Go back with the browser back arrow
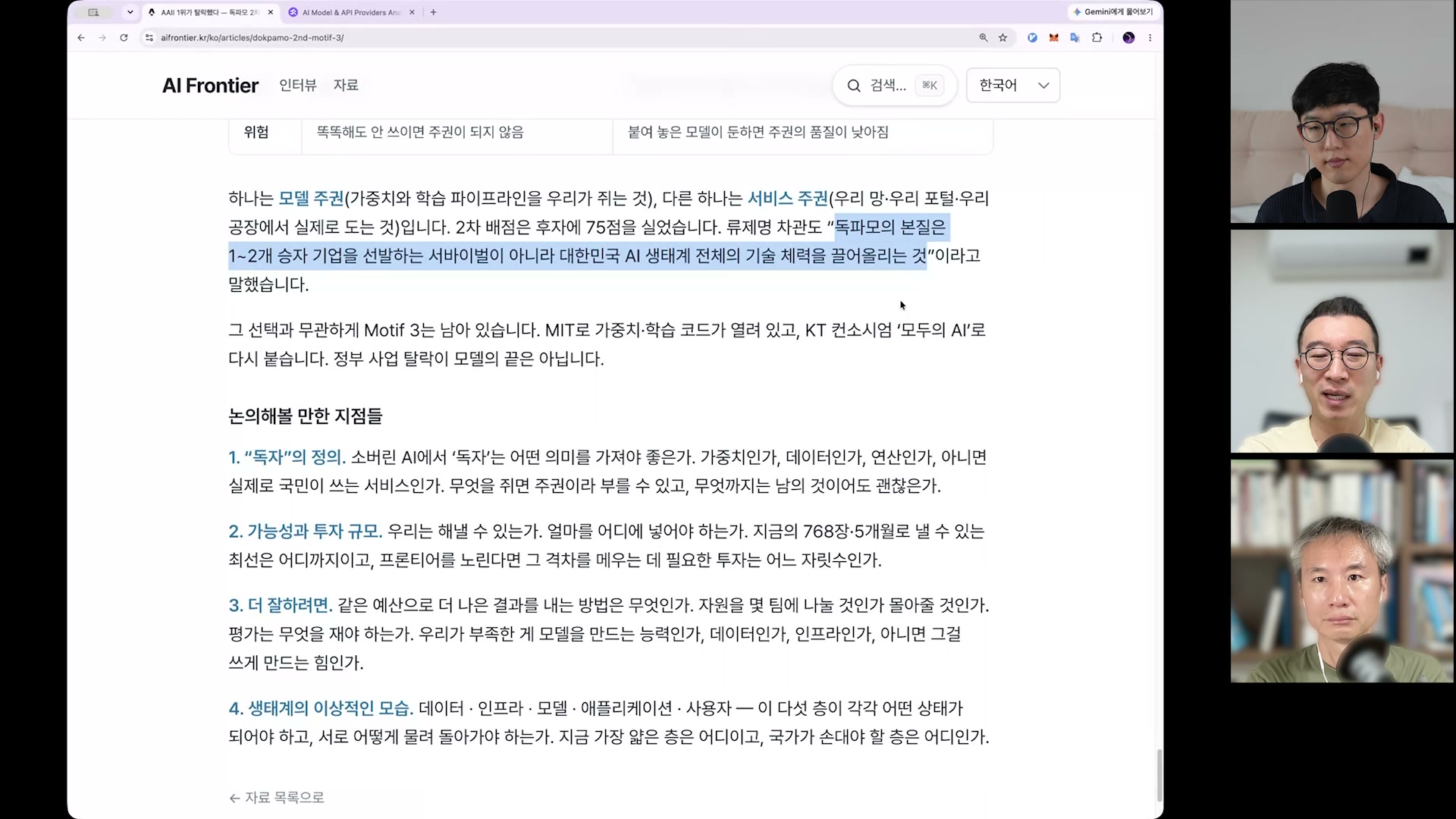 point(81,37)
